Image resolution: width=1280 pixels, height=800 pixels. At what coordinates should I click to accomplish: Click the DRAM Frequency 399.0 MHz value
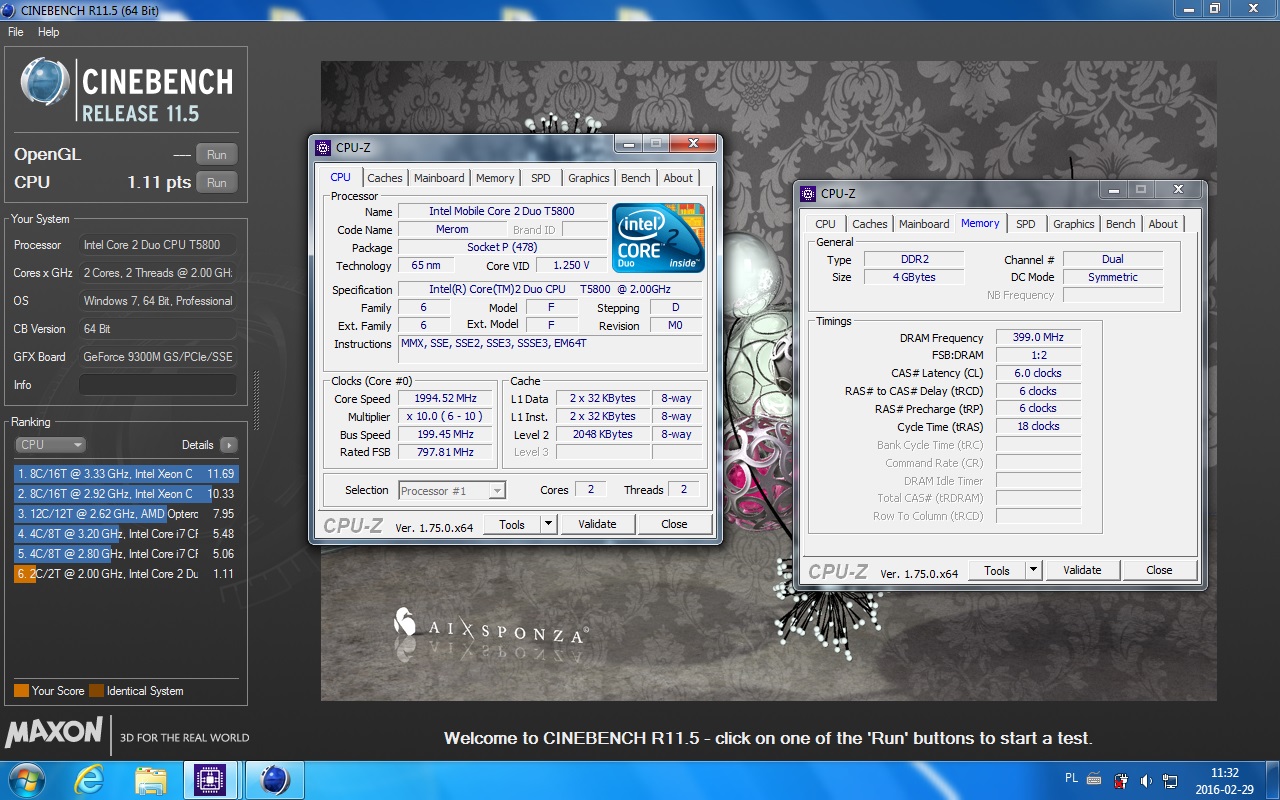(1038, 338)
